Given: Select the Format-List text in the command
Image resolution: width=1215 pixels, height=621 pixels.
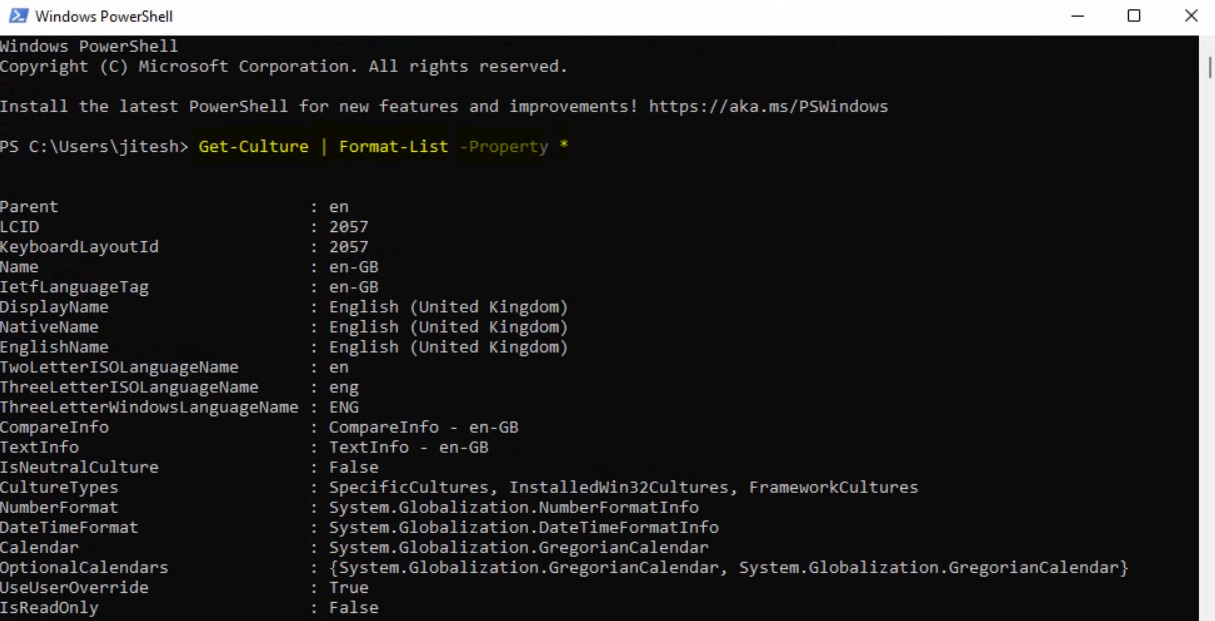Looking at the screenshot, I should (x=393, y=146).
